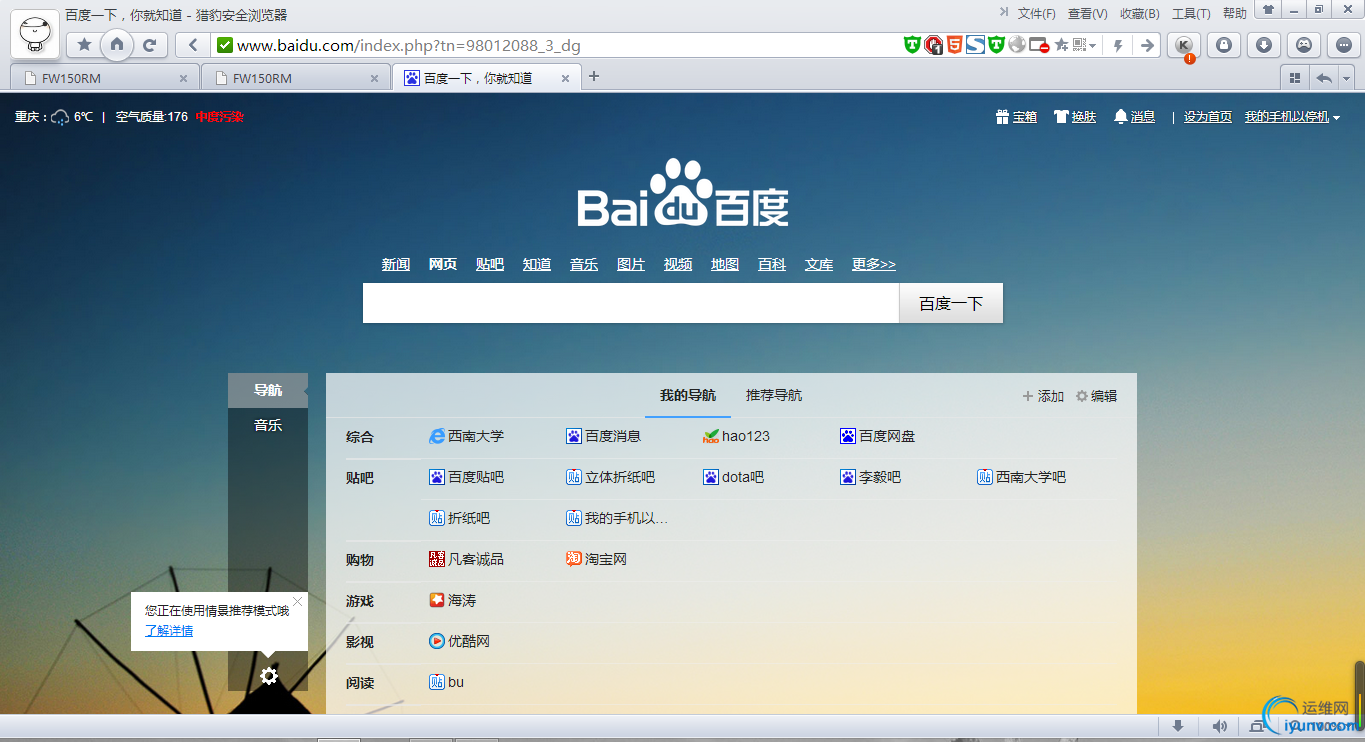
Task: Click the padlock toolbar button
Action: pyautogui.click(x=1224, y=45)
